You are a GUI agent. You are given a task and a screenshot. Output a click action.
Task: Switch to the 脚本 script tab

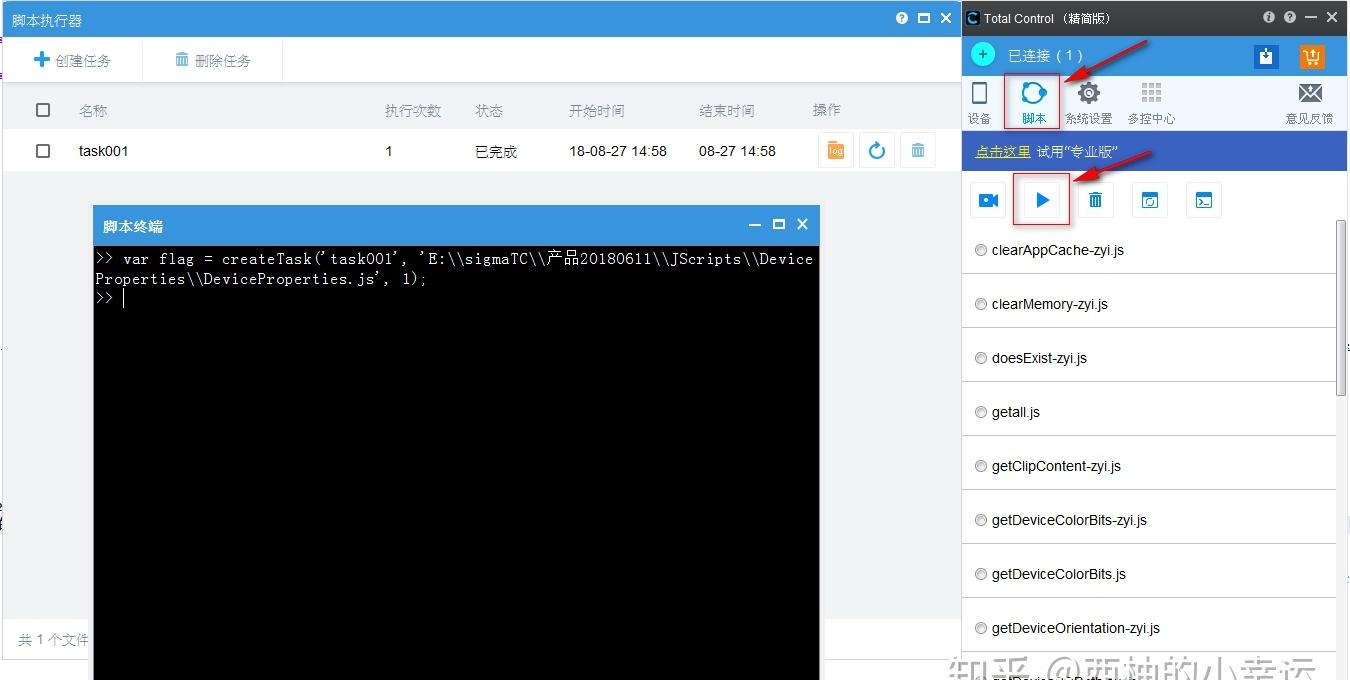coord(1033,103)
